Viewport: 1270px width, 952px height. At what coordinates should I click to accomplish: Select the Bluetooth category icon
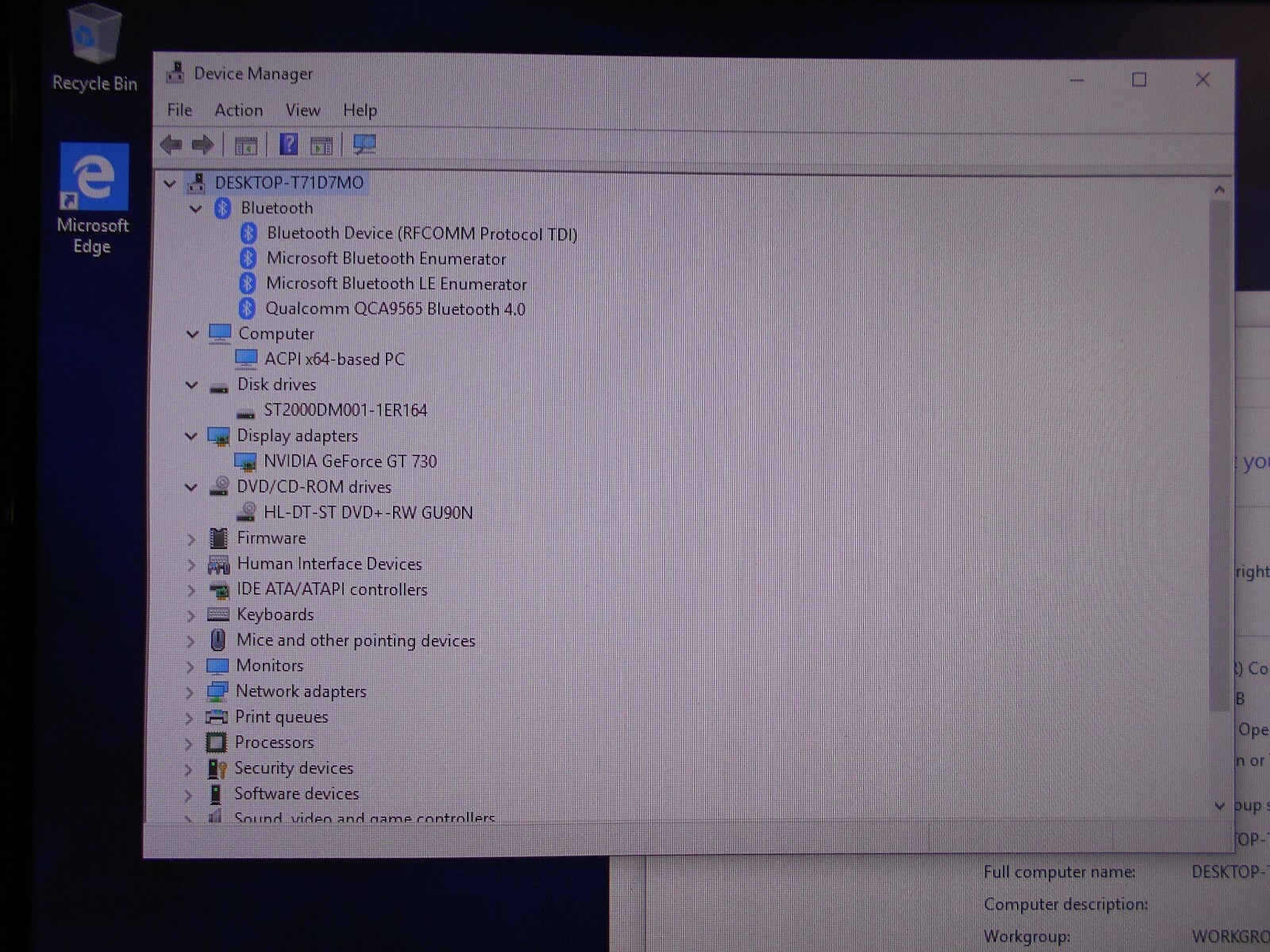click(222, 208)
